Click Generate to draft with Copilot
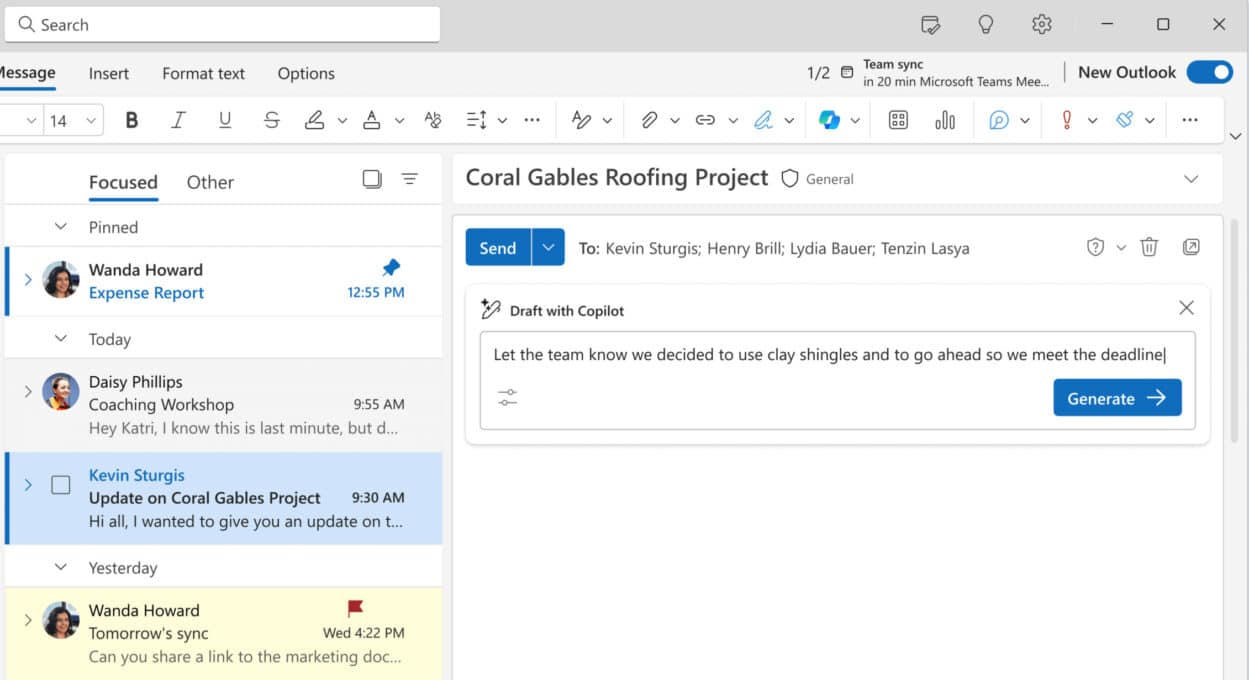Image resolution: width=1249 pixels, height=680 pixels. 1117,398
